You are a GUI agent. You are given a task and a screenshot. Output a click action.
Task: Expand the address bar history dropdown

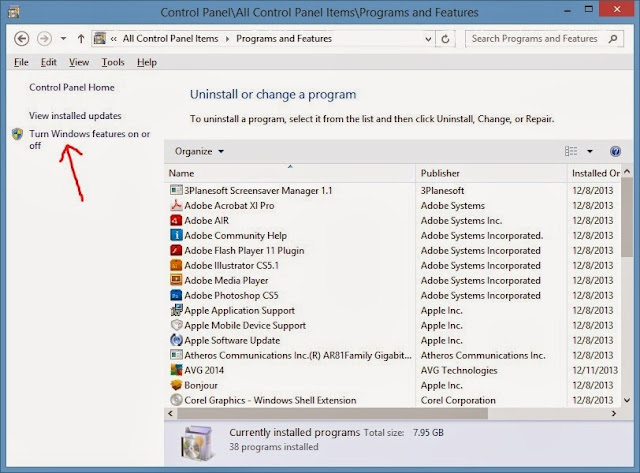click(428, 39)
